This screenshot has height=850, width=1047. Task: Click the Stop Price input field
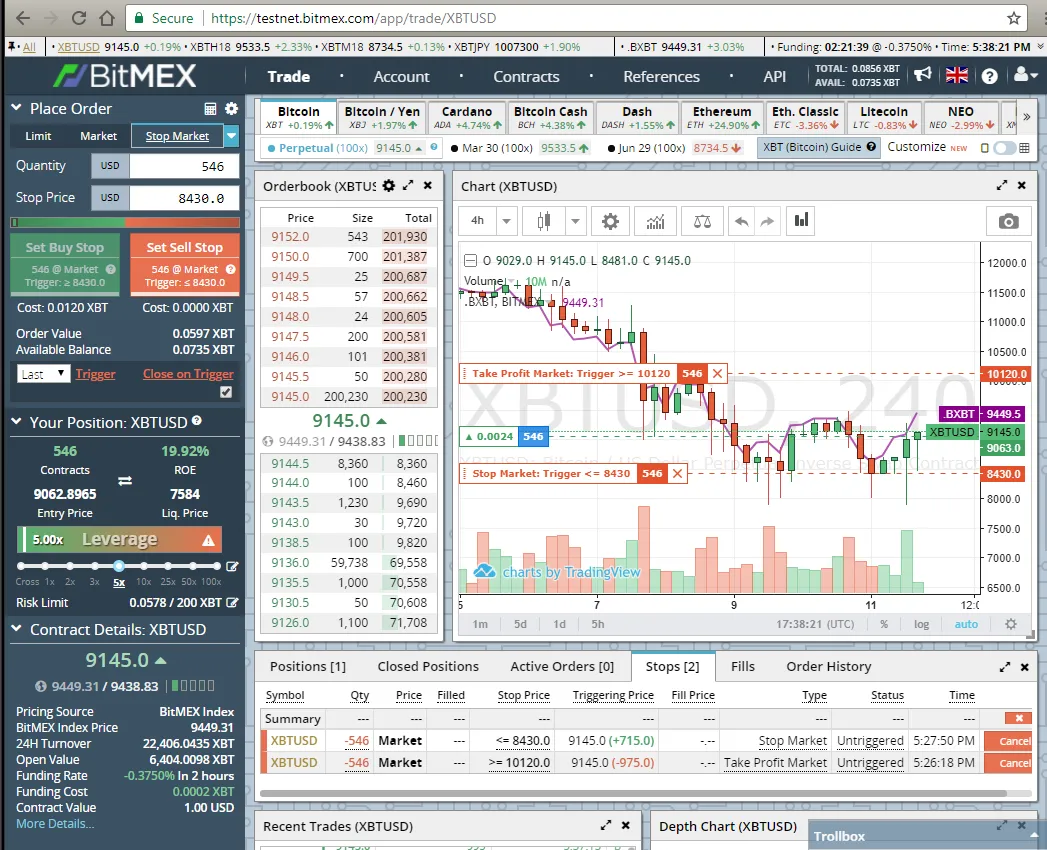coord(184,198)
